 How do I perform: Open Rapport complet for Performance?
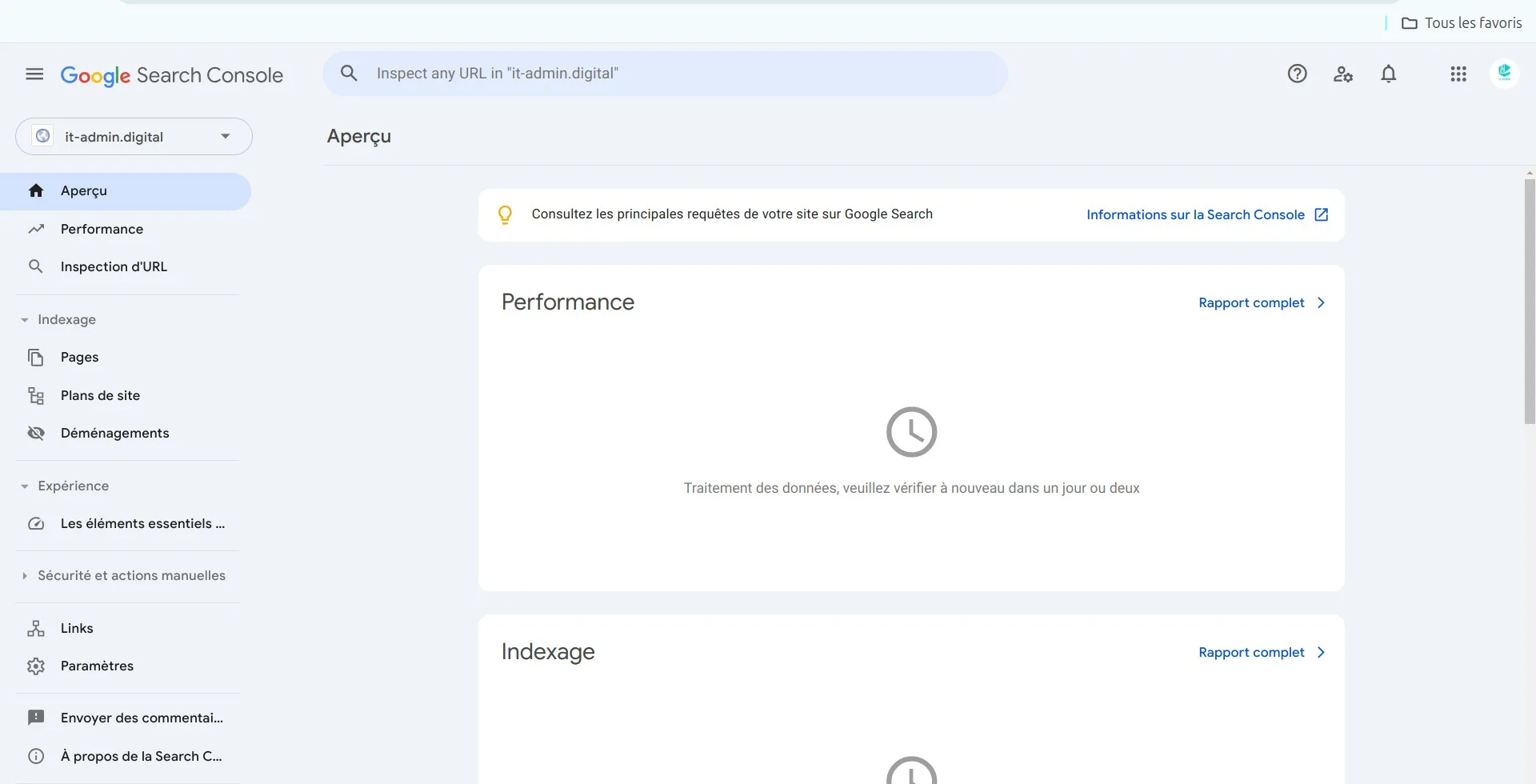(x=1262, y=302)
